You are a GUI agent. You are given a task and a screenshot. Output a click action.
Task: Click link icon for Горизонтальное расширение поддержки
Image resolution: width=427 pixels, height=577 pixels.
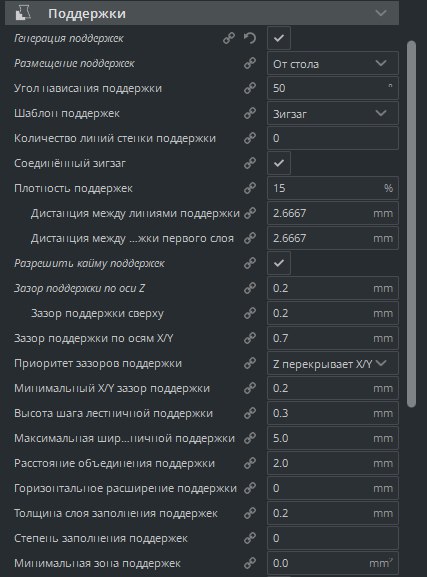click(x=250, y=489)
